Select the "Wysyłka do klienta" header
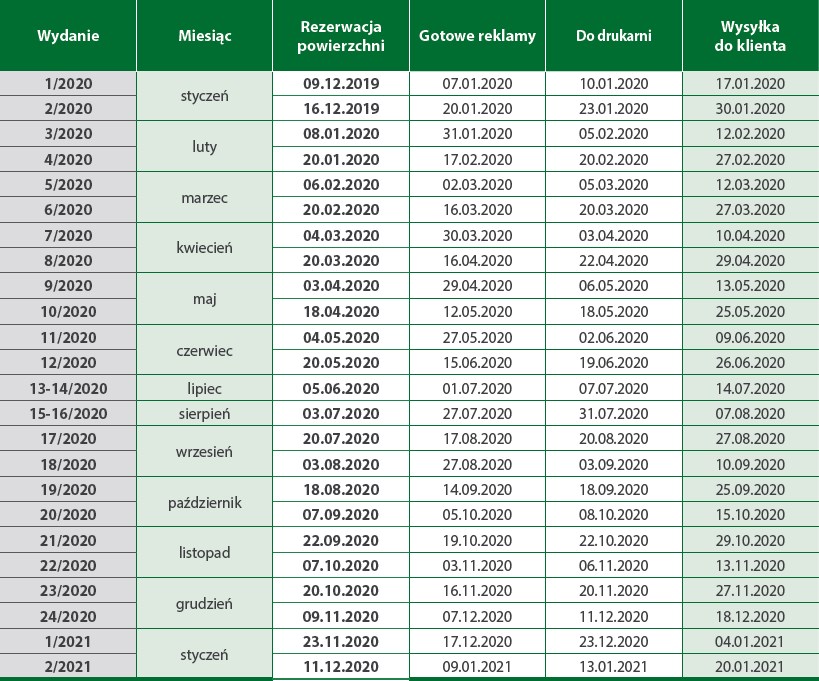Viewport: 819px width, 681px height. pyautogui.click(x=751, y=36)
